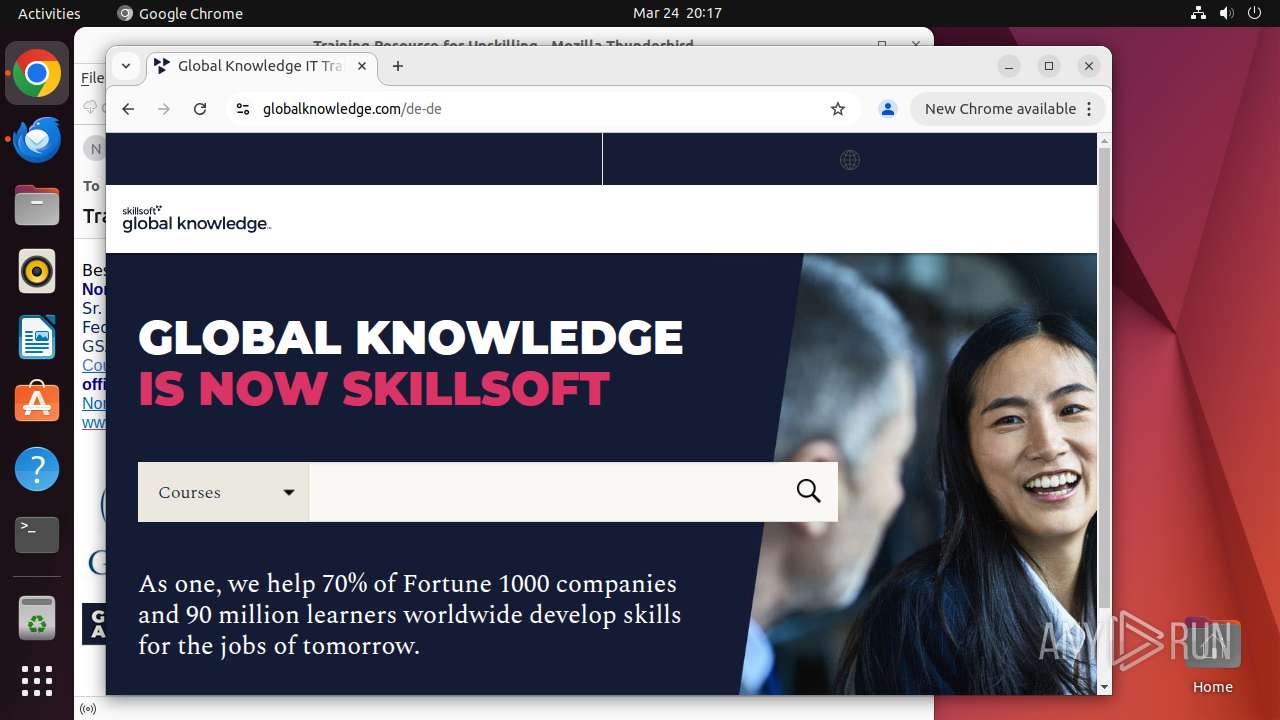Click the globe language selector icon
The width and height of the screenshot is (1280, 720).
[x=850, y=160]
